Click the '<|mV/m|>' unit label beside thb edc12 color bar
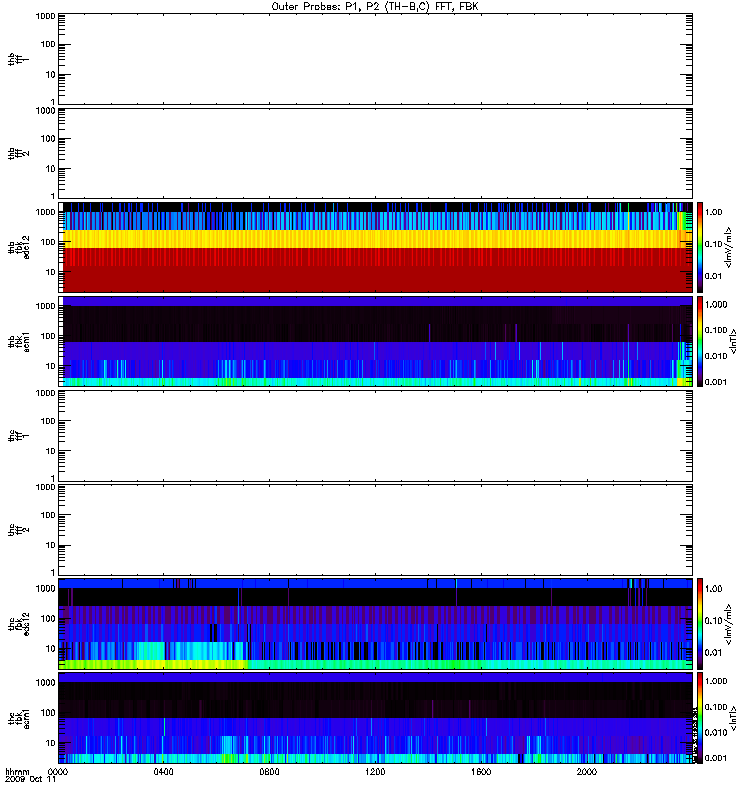This screenshot has height=800, width=750. 729,247
